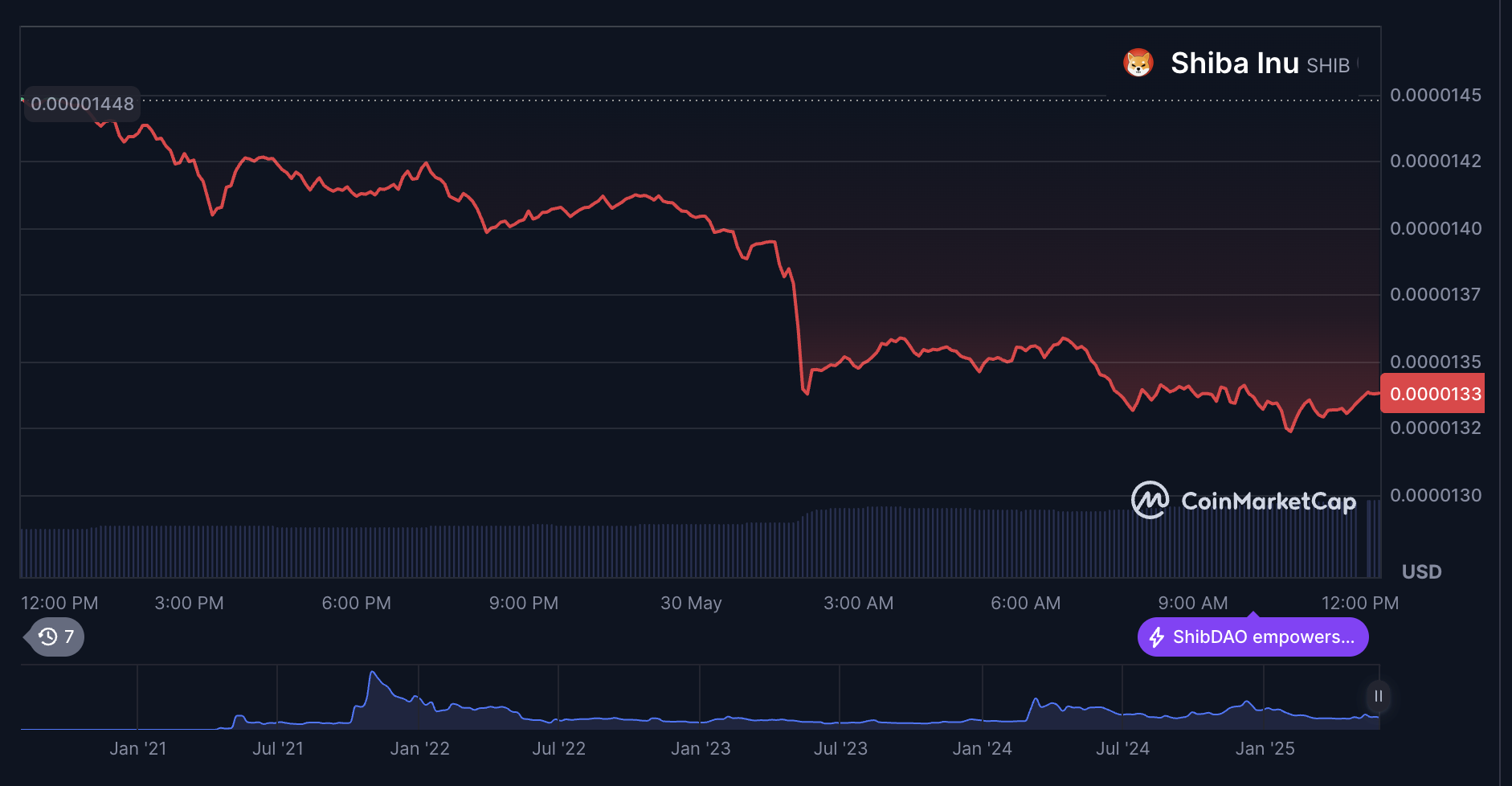Click the 0.0000140 price axis label
Viewport: 1512px width, 786px height.
click(1436, 228)
